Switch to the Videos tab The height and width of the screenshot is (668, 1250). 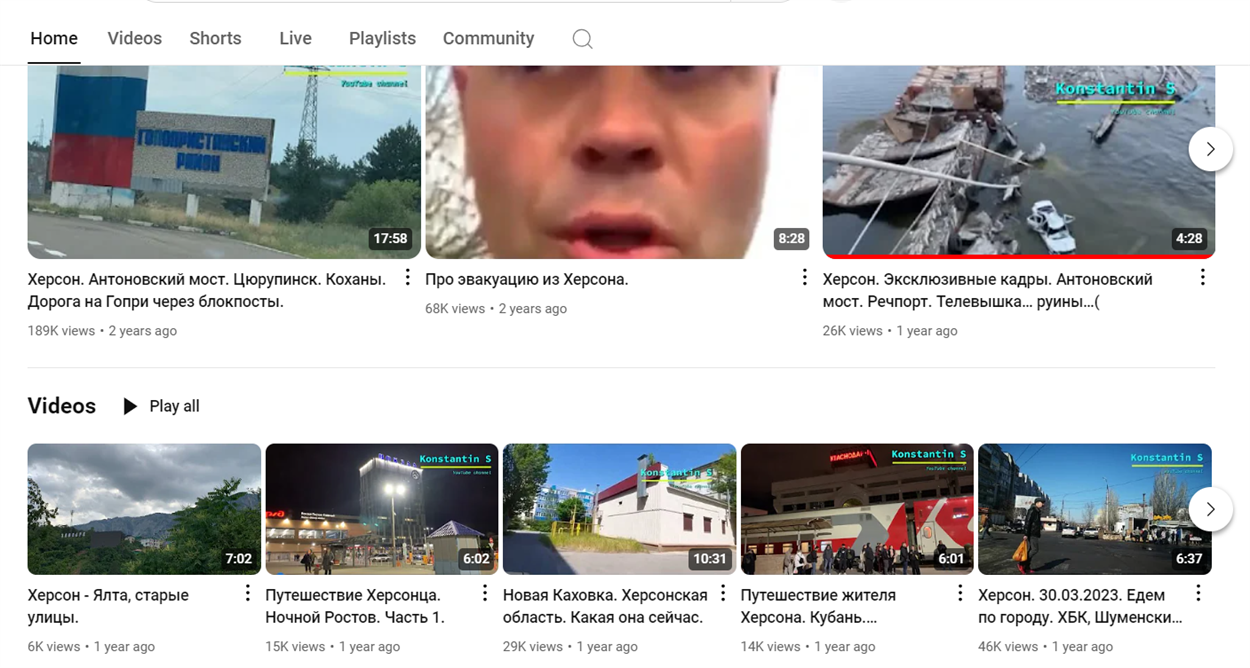[x=134, y=38]
